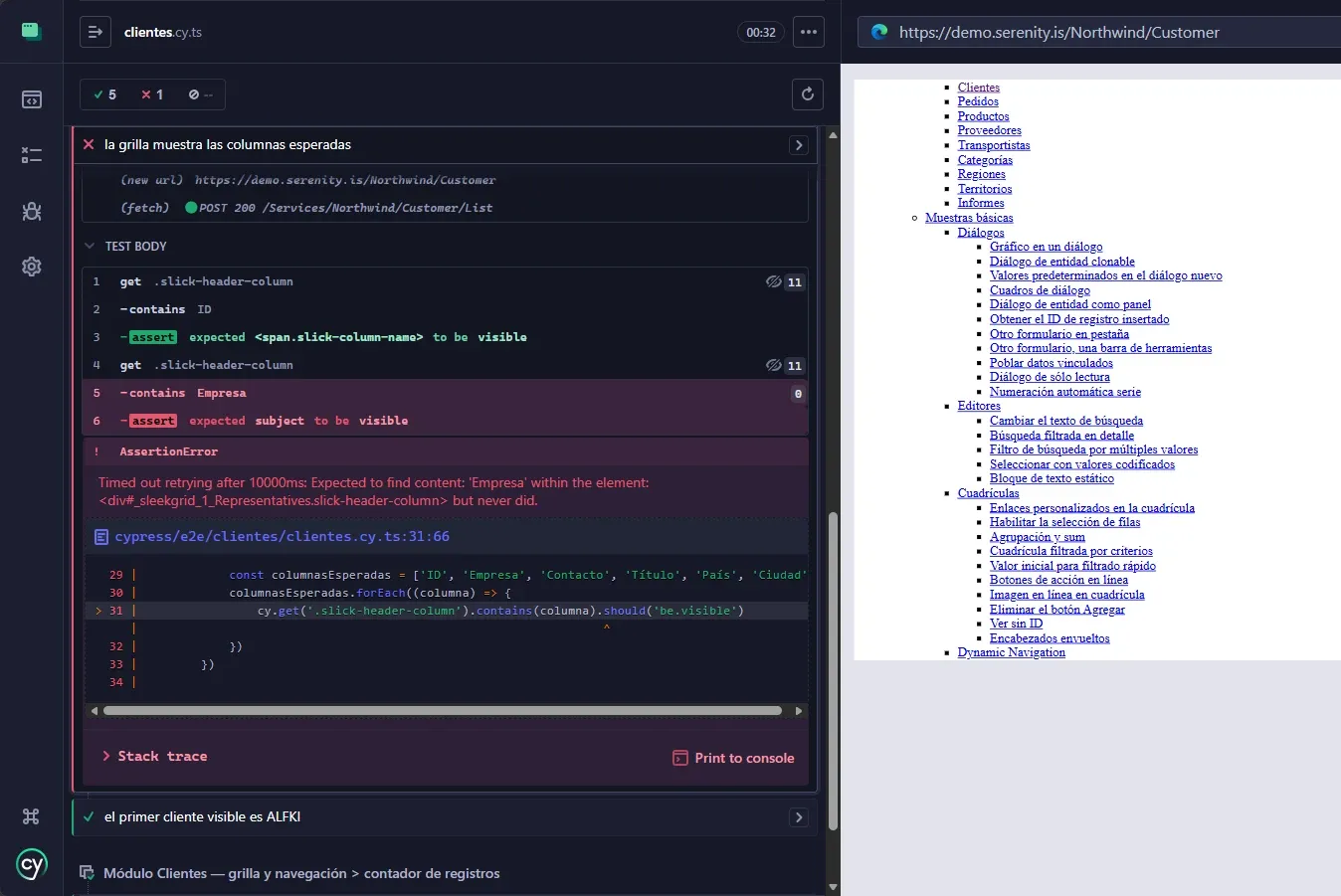Open the Dynamic Navigation link
Viewport: 1341px width, 896px height.
[x=1011, y=652]
